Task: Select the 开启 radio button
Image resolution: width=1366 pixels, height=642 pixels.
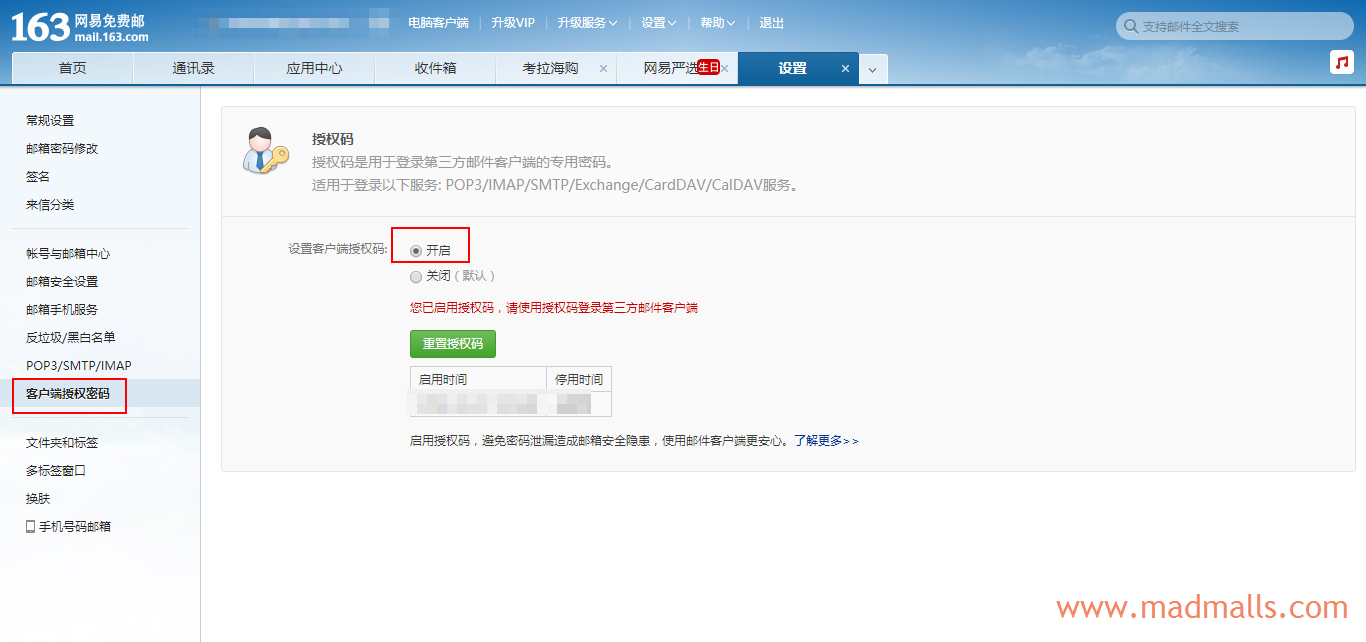Action: pos(416,251)
